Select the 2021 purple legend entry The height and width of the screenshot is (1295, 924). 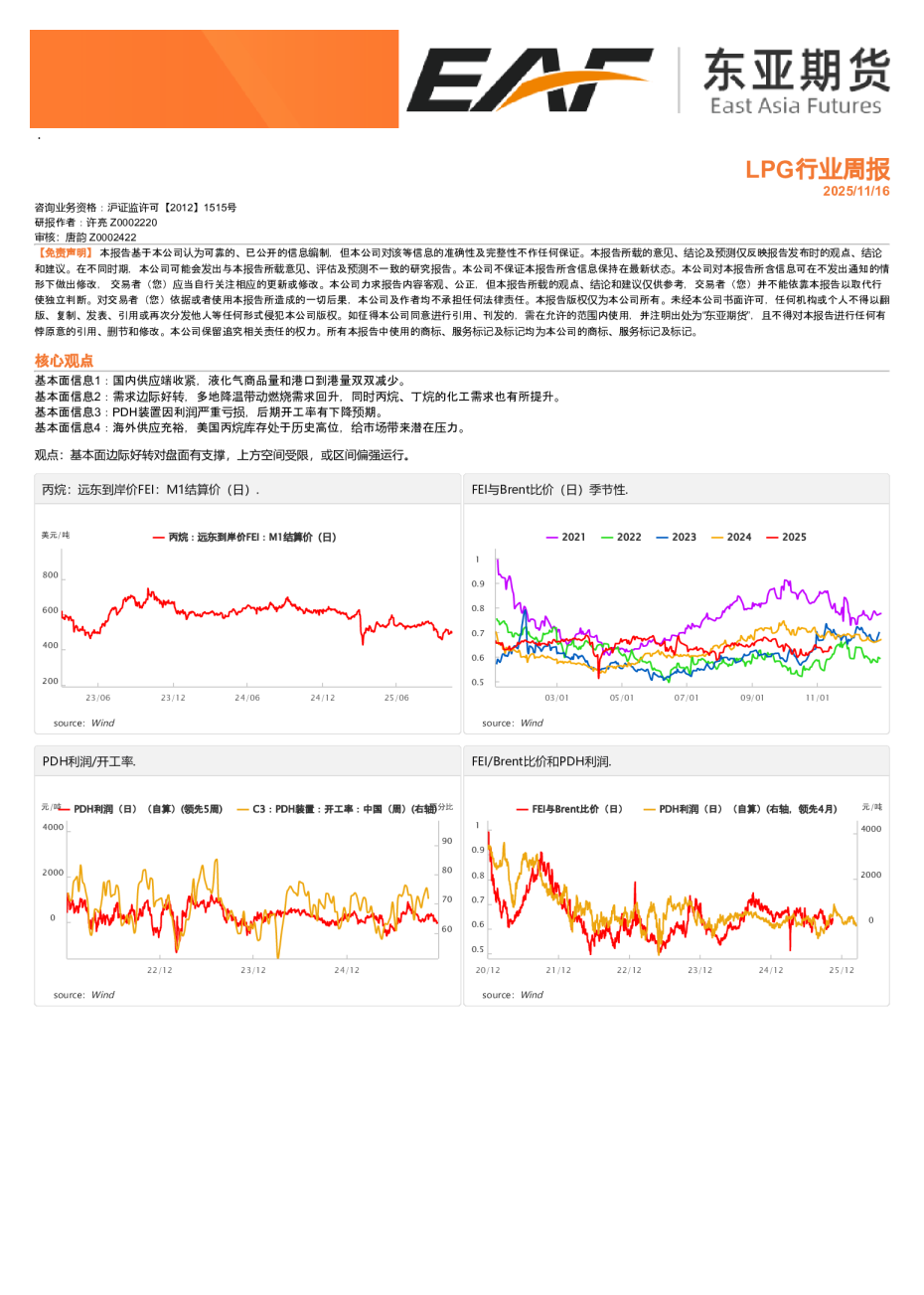[565, 537]
